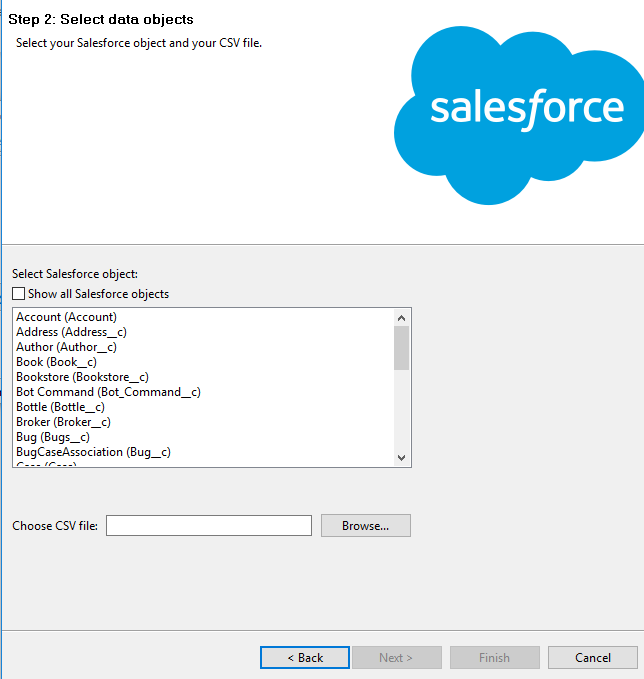644x679 pixels.
Task: Focus the Choose CSV file field
Action: (x=209, y=526)
